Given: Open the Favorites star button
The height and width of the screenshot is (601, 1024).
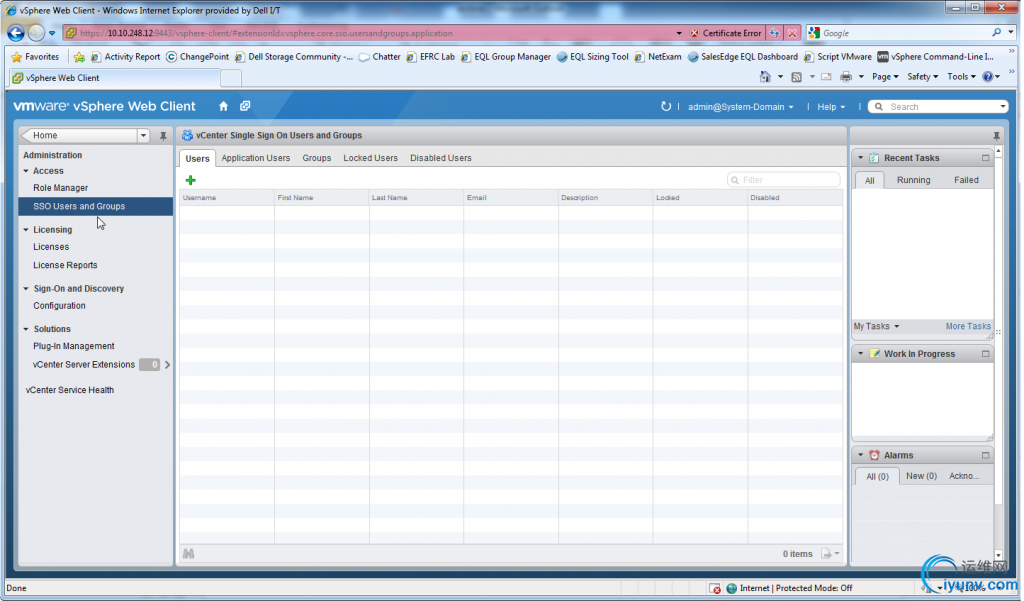Looking at the screenshot, I should coord(35,57).
